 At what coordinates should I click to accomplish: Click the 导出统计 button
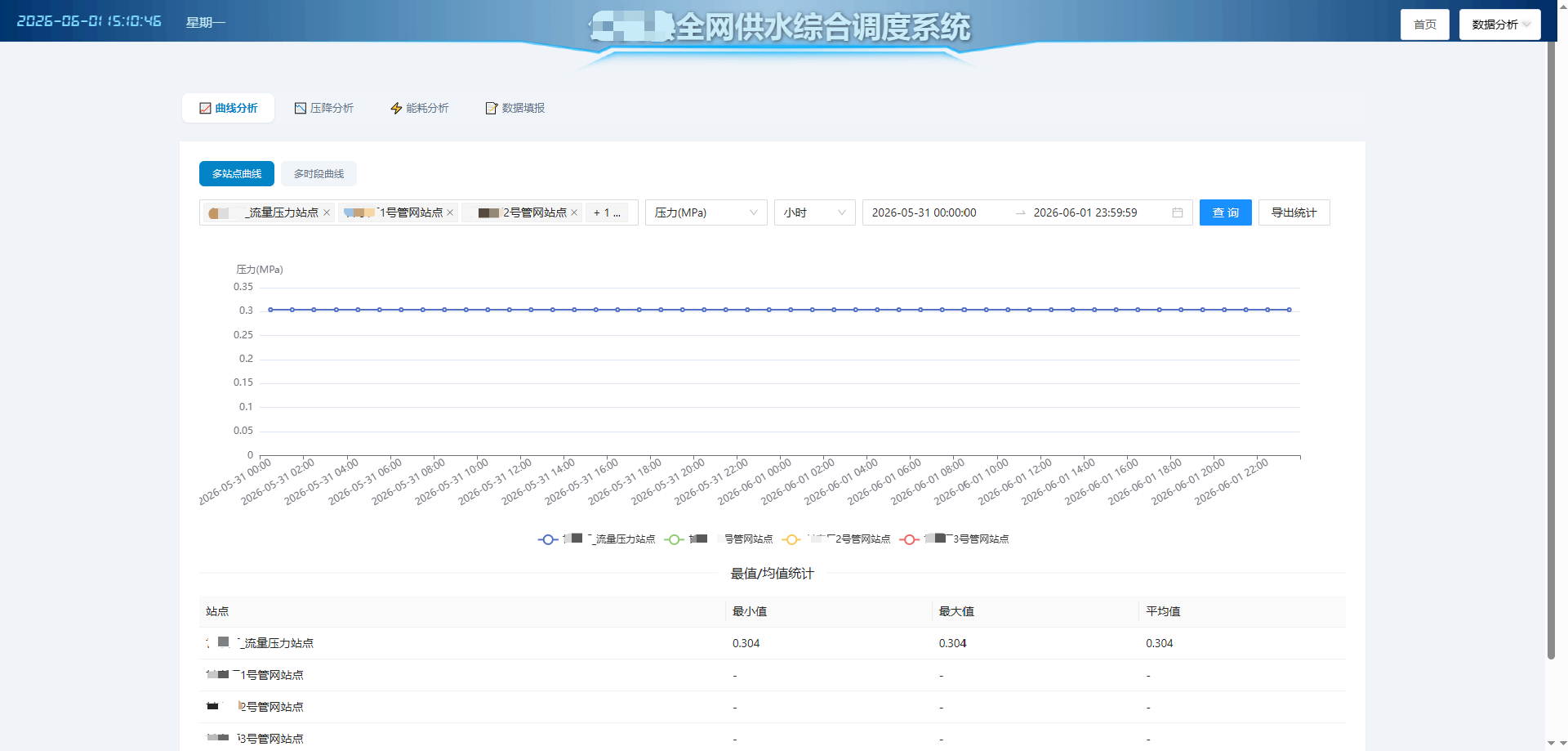pos(1294,212)
